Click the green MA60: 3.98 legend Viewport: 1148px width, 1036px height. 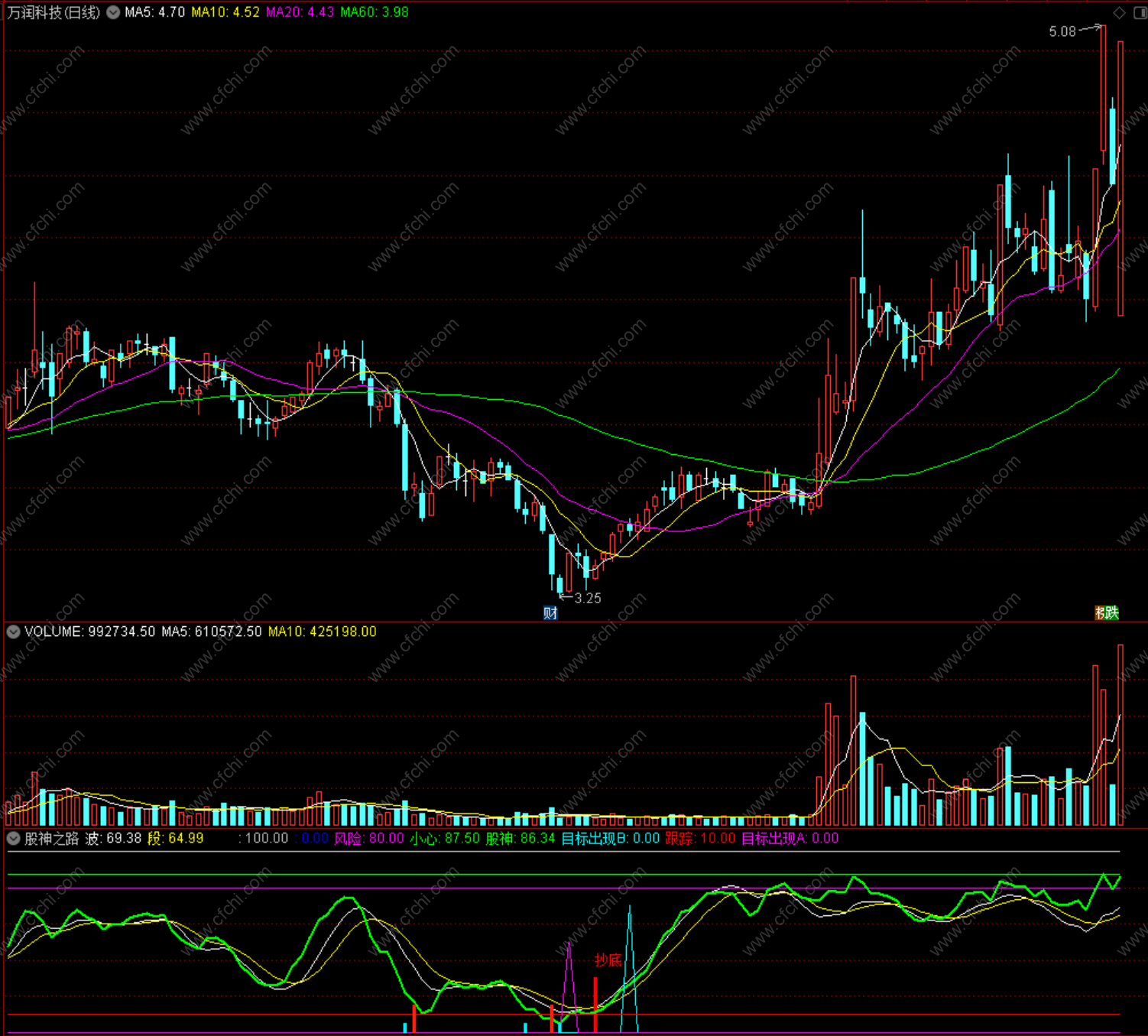tap(375, 12)
